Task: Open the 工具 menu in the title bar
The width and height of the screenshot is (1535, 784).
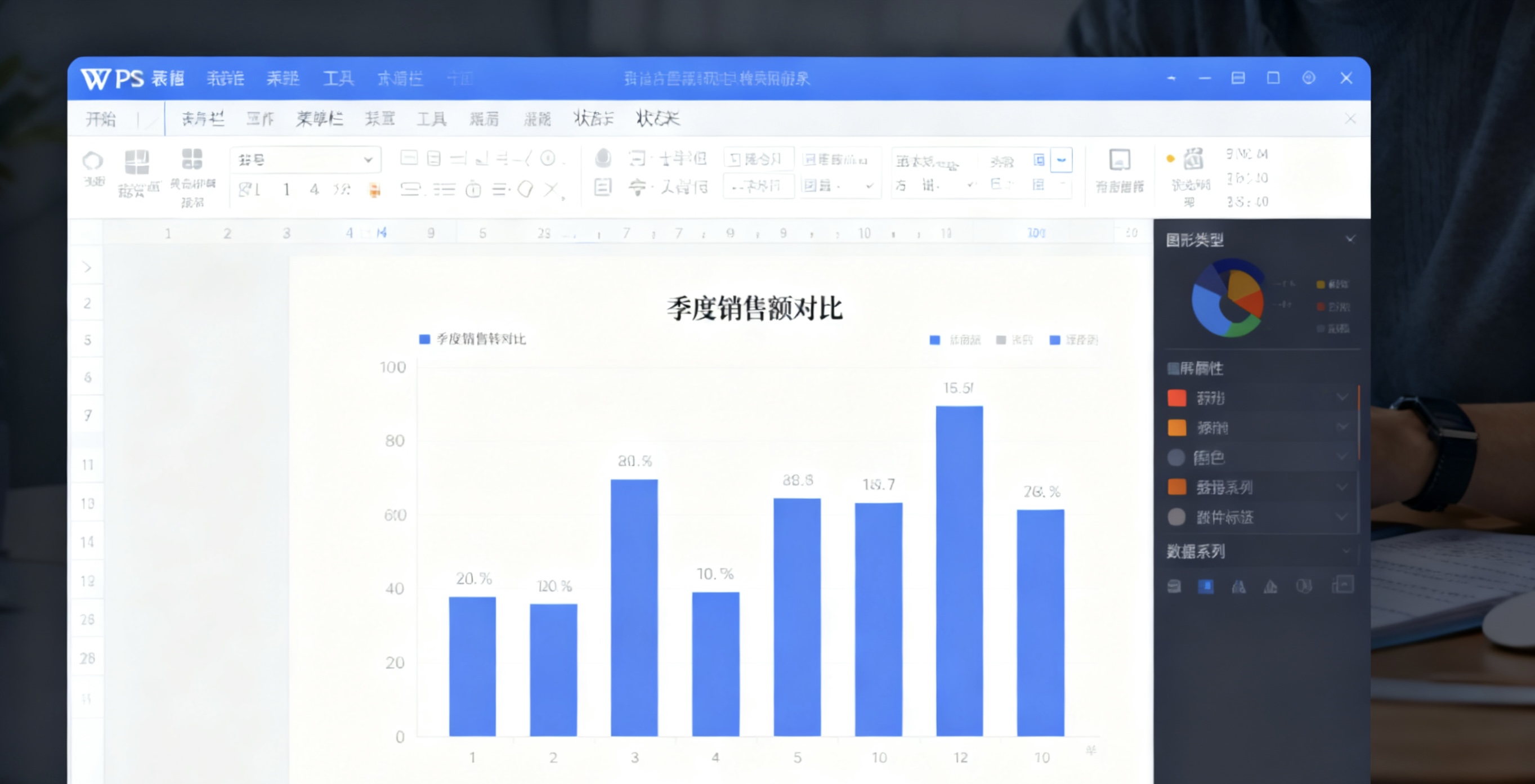Action: 337,78
